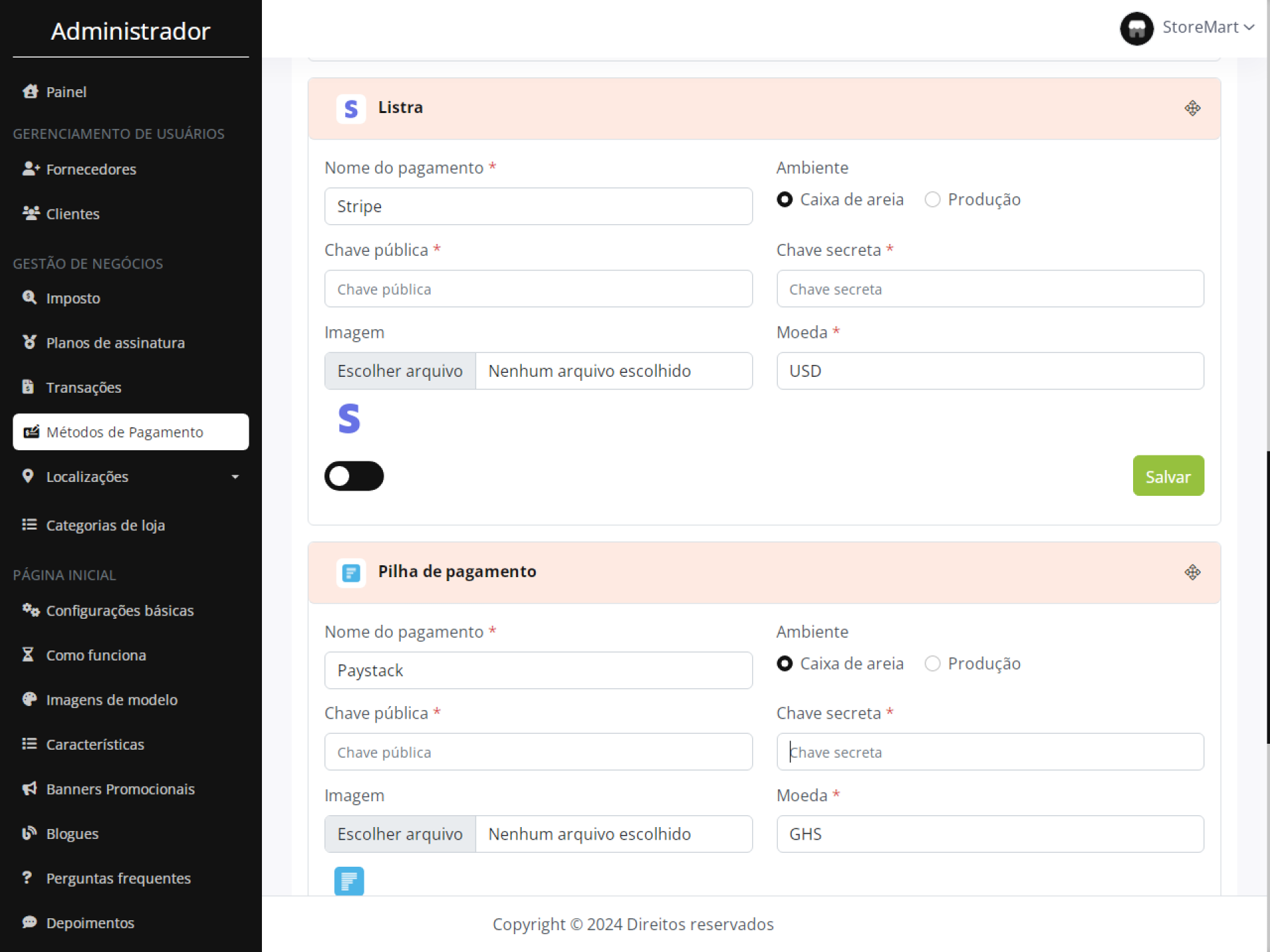Select Produção environment for Stripe

click(932, 200)
